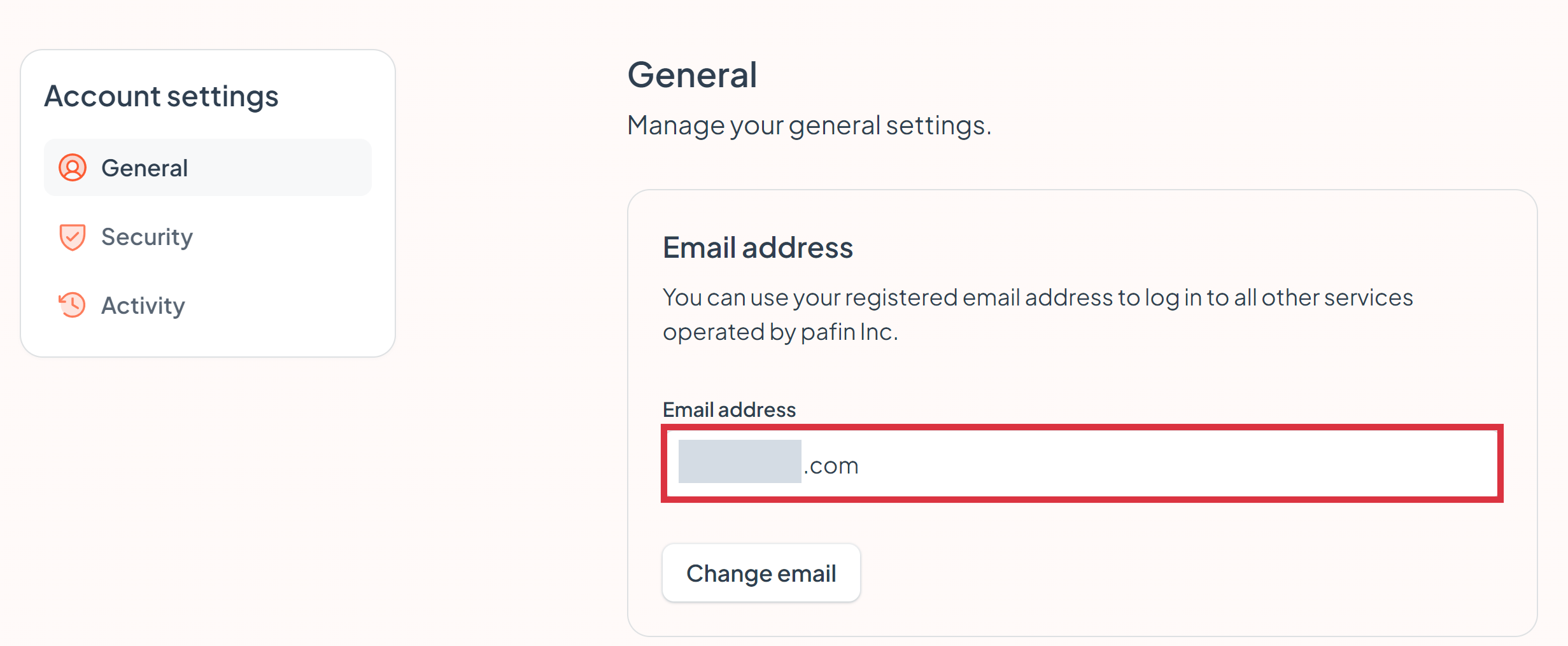The image size is (1568, 646).
Task: Click the small "Email address" field label
Action: tap(729, 410)
